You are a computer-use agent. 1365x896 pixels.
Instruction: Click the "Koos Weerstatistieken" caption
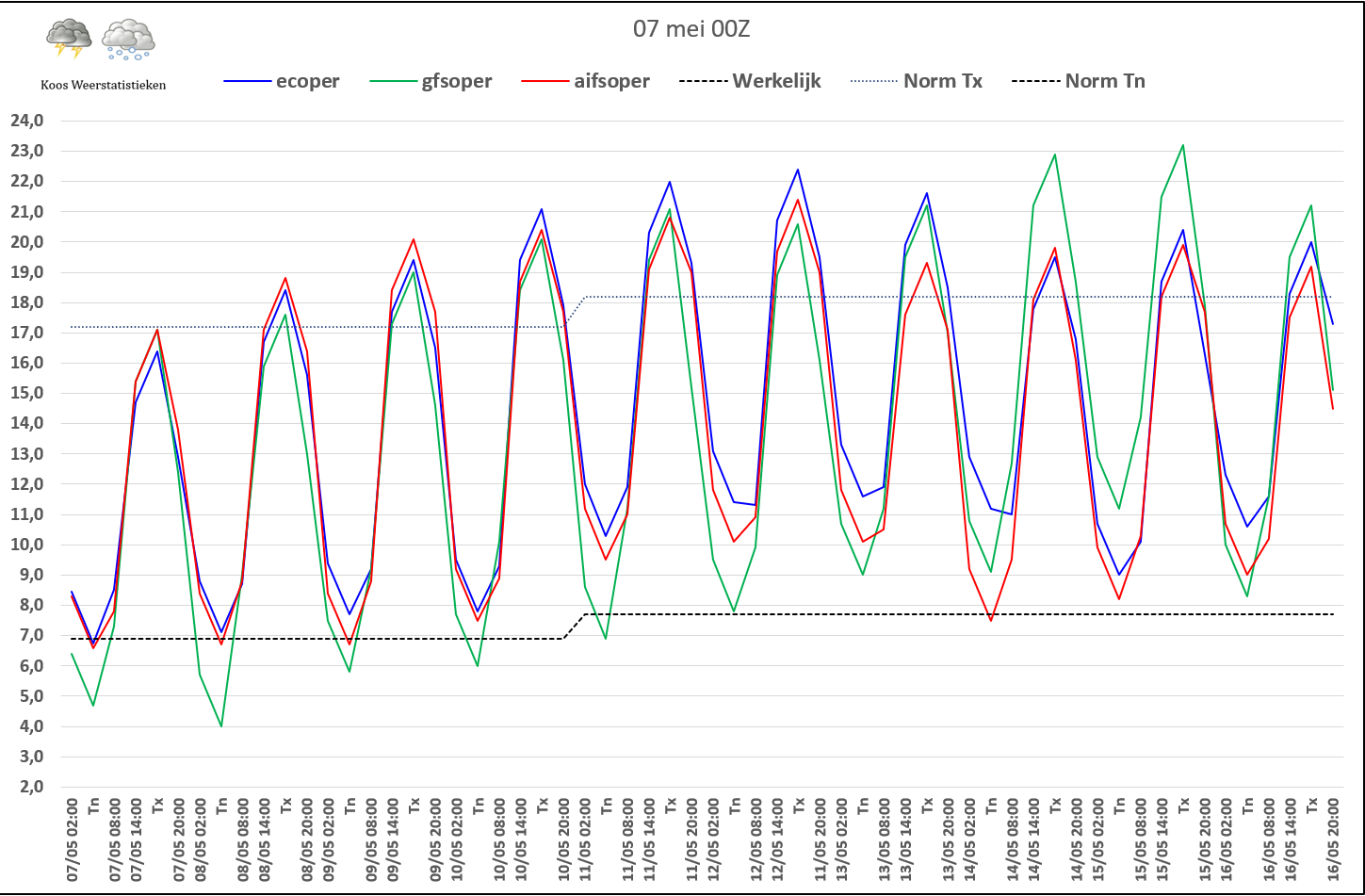(104, 85)
